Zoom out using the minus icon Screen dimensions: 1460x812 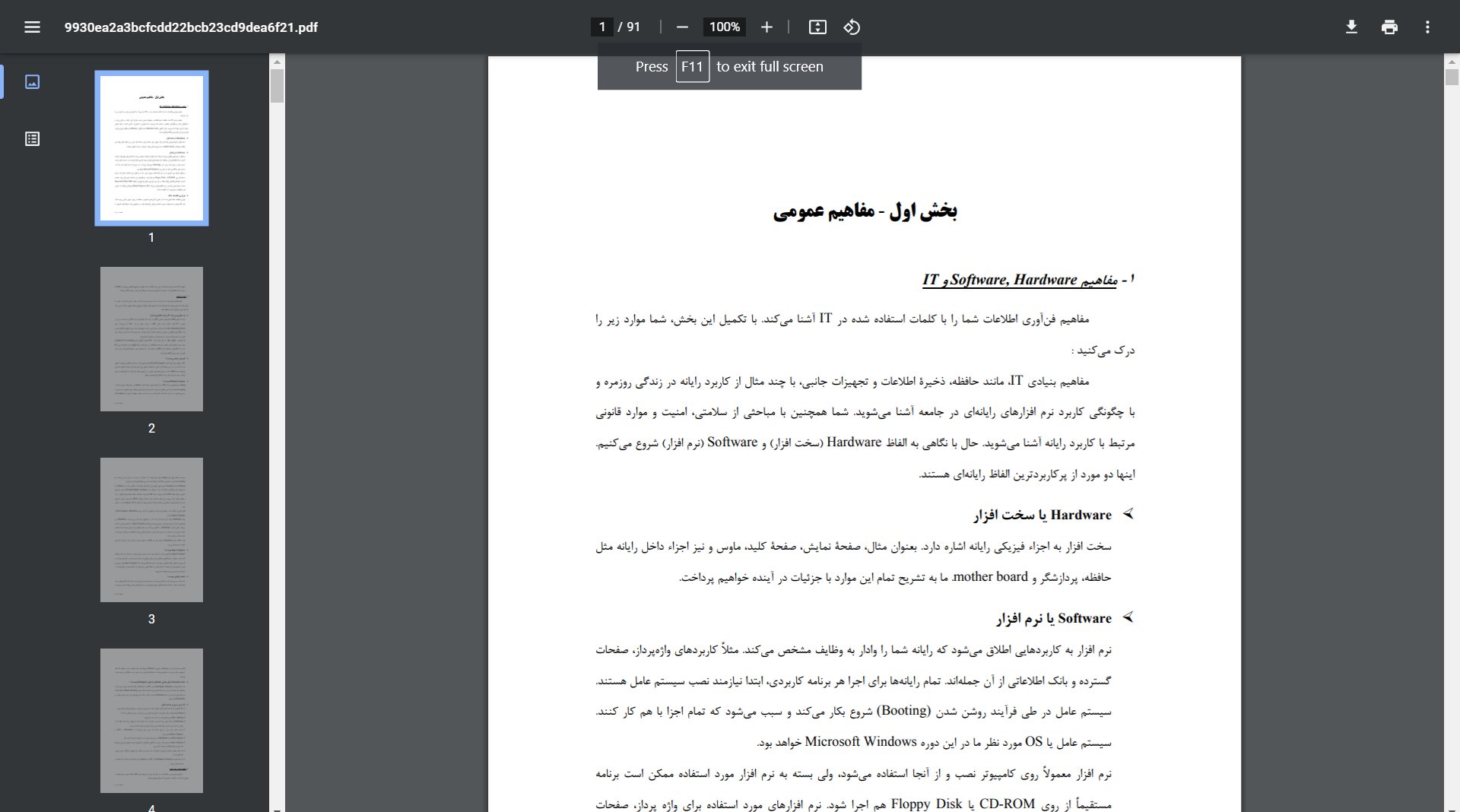pos(682,27)
